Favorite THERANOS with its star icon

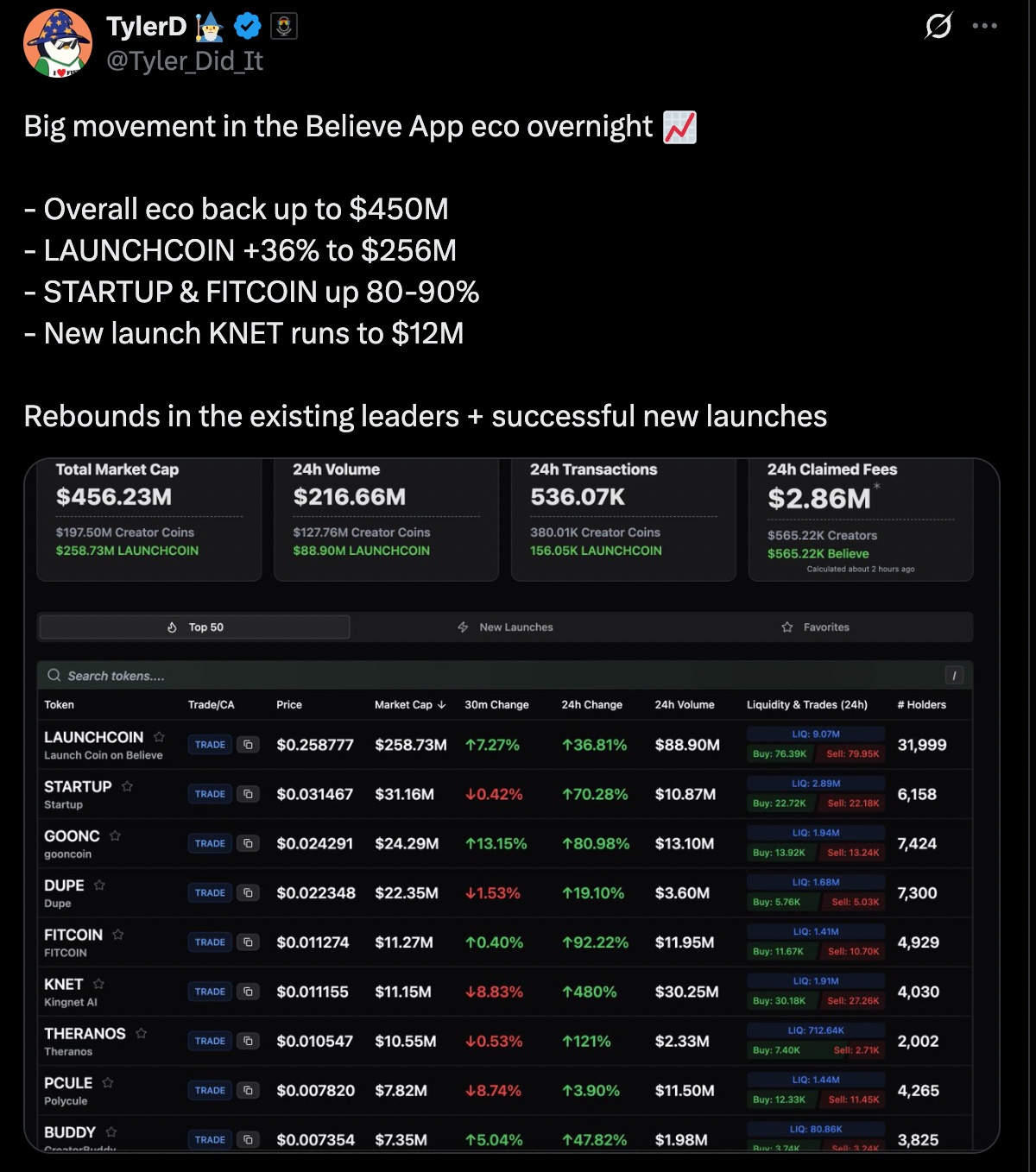click(141, 1033)
